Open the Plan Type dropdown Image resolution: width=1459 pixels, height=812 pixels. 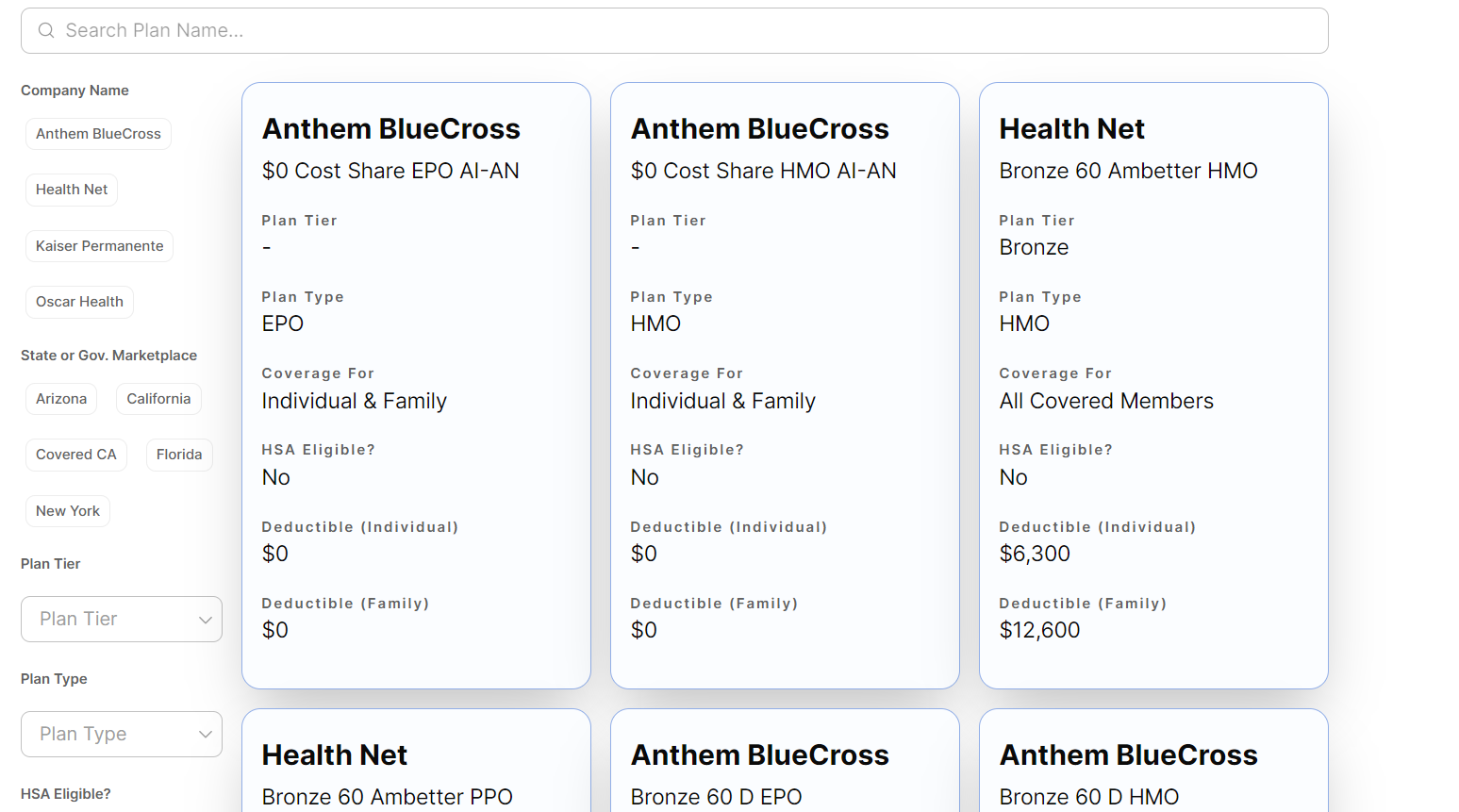click(x=122, y=734)
